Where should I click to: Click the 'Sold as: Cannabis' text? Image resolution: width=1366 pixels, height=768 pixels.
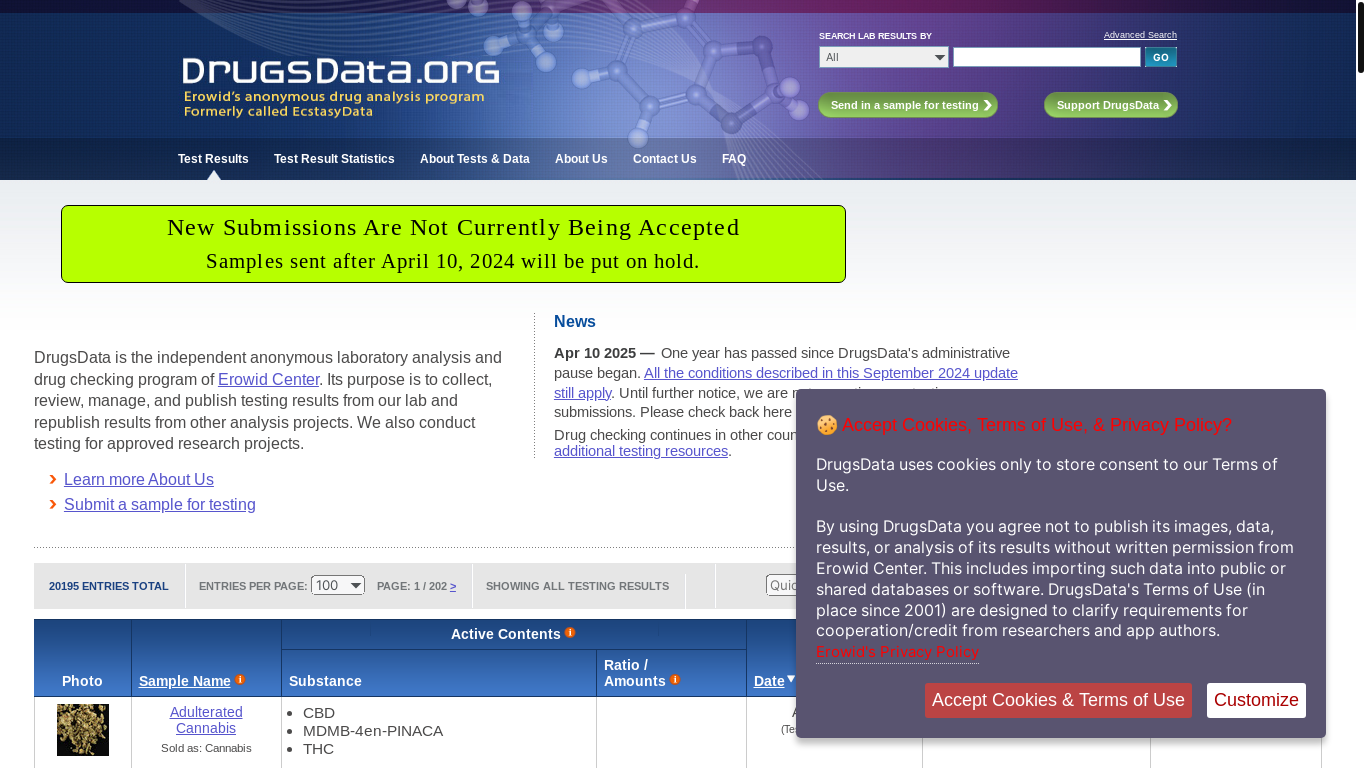click(206, 748)
